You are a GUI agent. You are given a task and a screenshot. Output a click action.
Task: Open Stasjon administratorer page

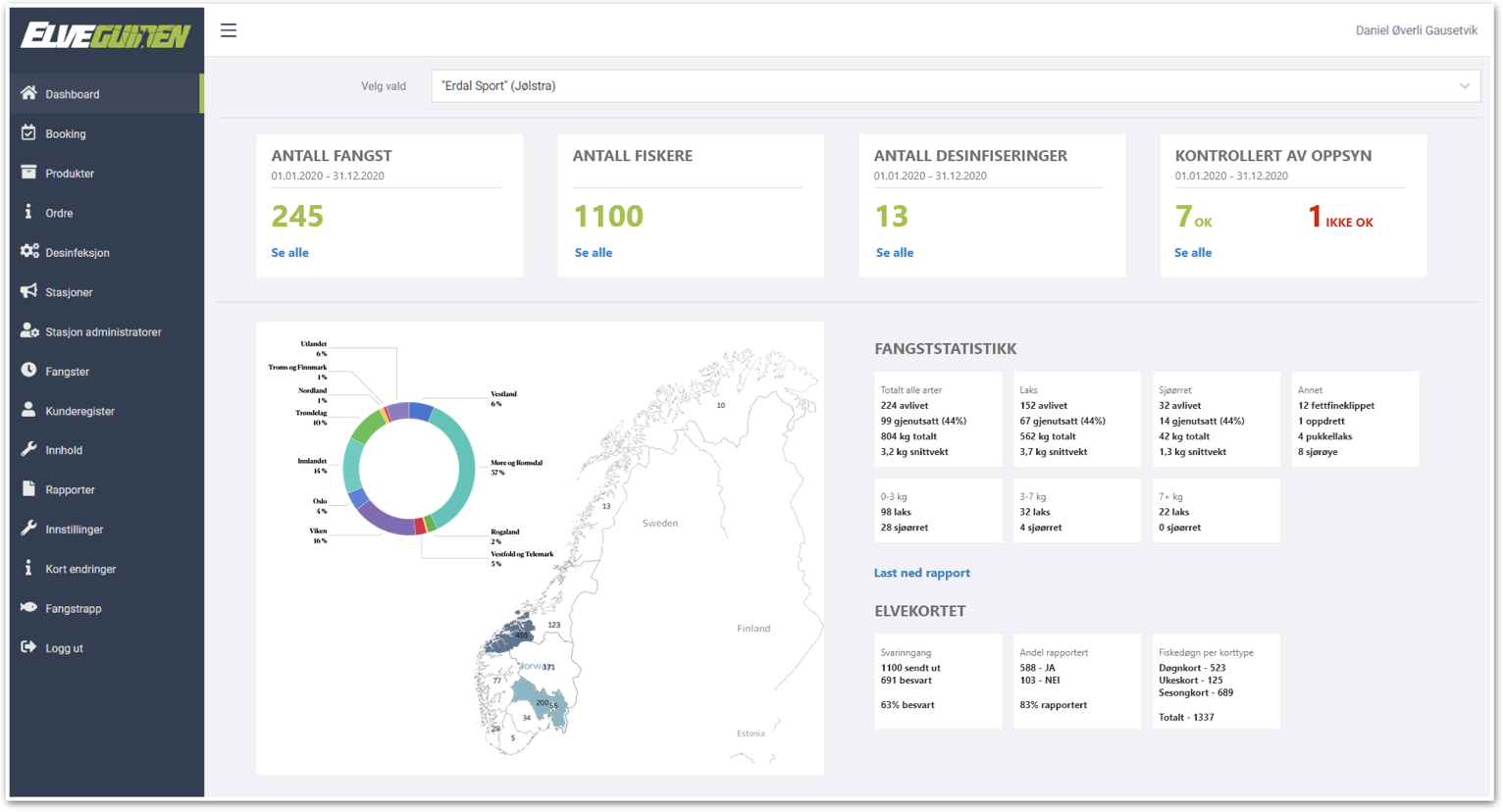(x=105, y=331)
